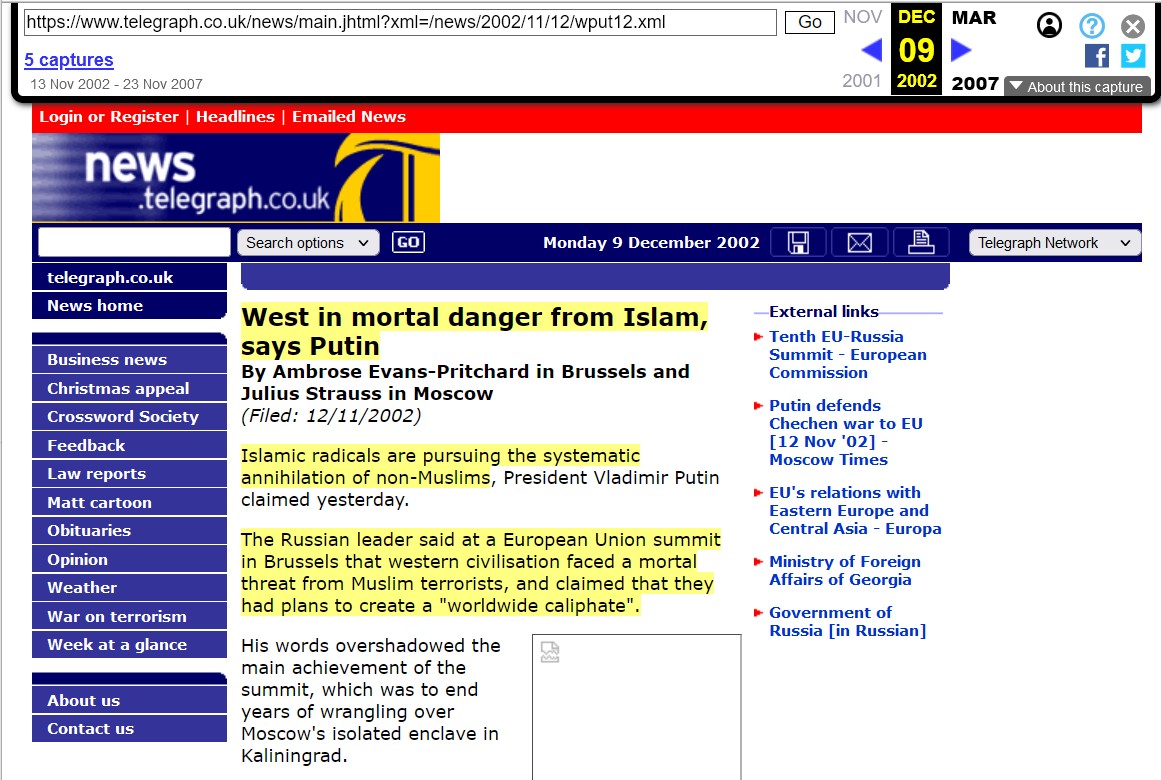Open Business news sidebar section

tap(129, 359)
